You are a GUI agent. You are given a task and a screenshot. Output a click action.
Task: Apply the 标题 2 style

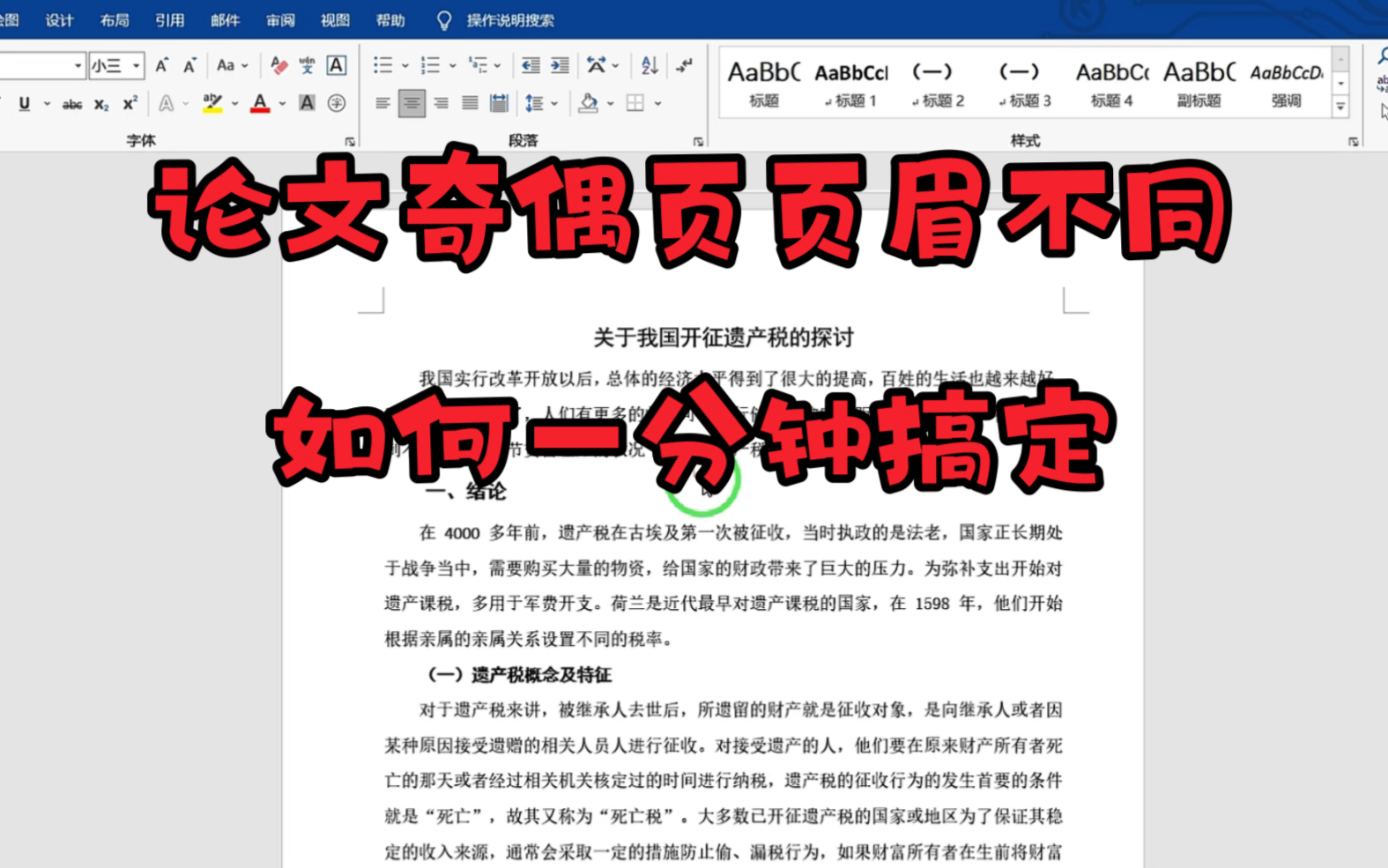(x=938, y=84)
